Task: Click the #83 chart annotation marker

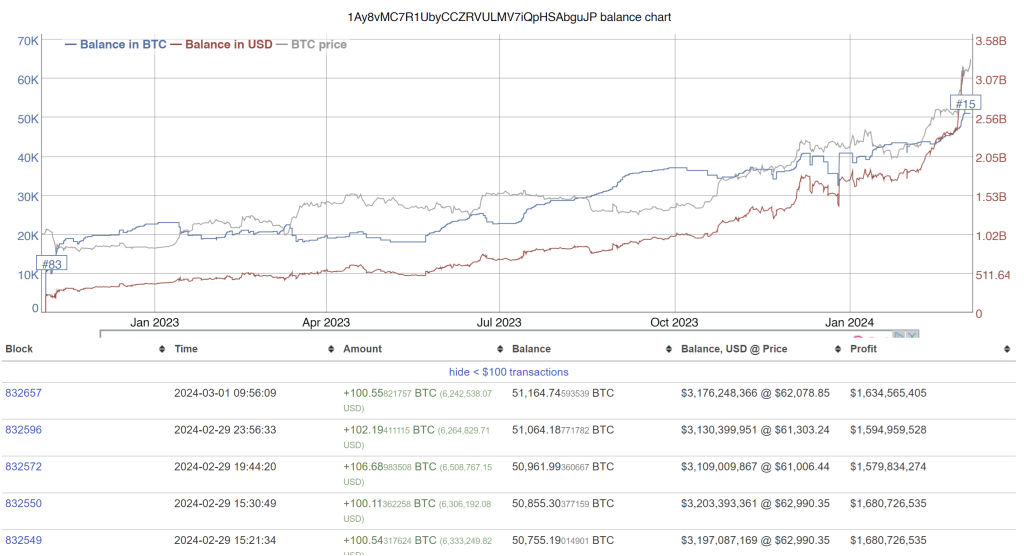Action: click(52, 264)
